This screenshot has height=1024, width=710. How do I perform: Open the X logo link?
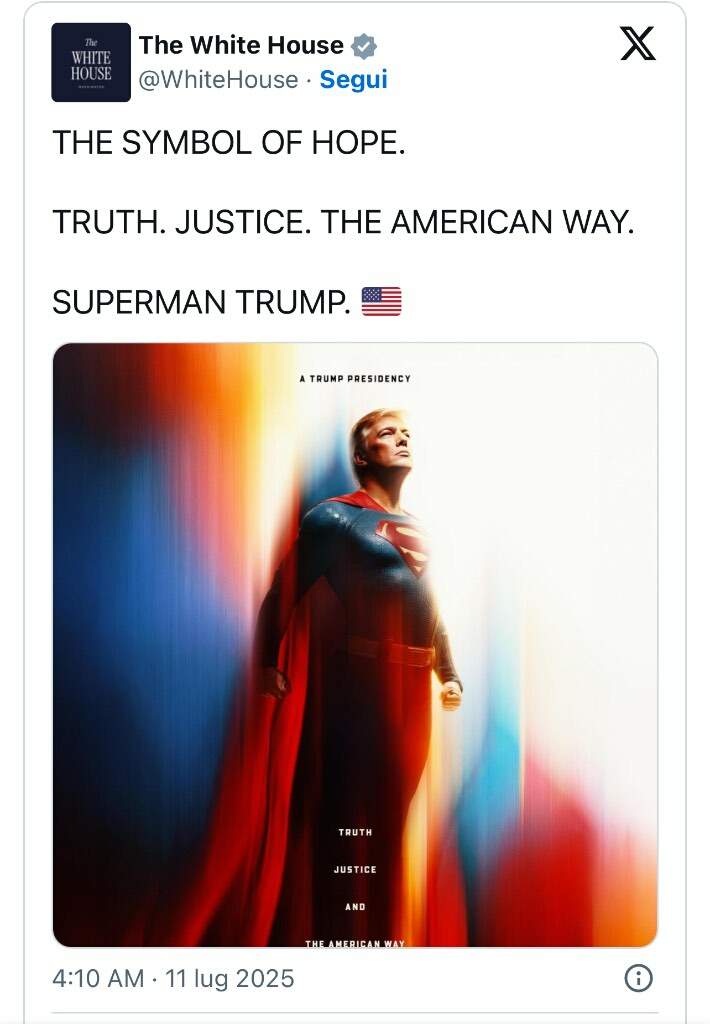(x=637, y=44)
